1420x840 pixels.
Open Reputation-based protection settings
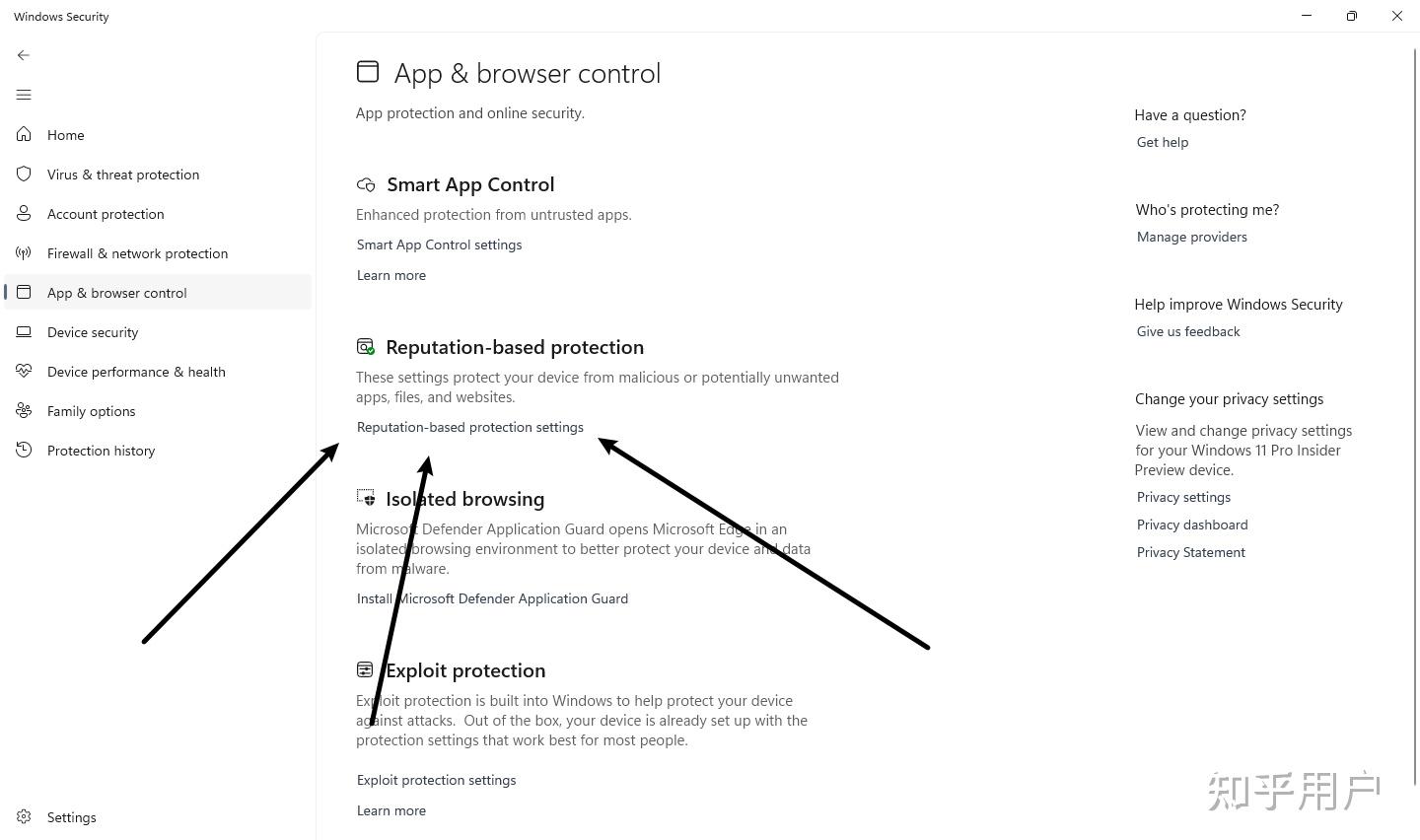469,427
